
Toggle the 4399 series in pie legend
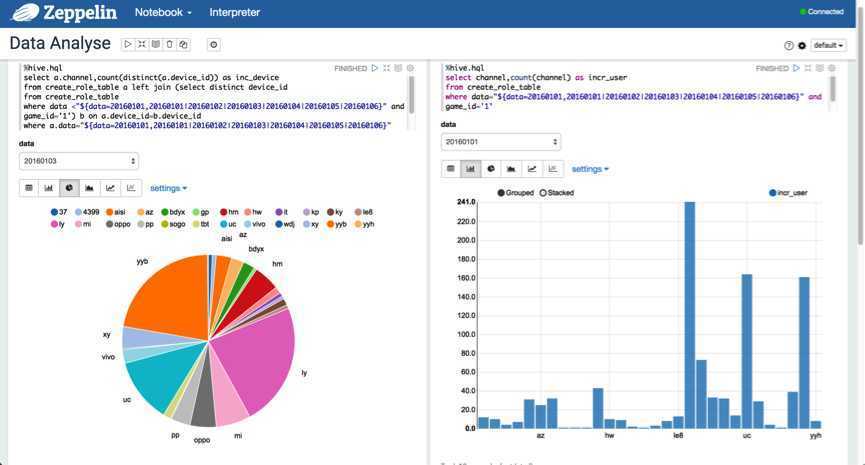87,212
